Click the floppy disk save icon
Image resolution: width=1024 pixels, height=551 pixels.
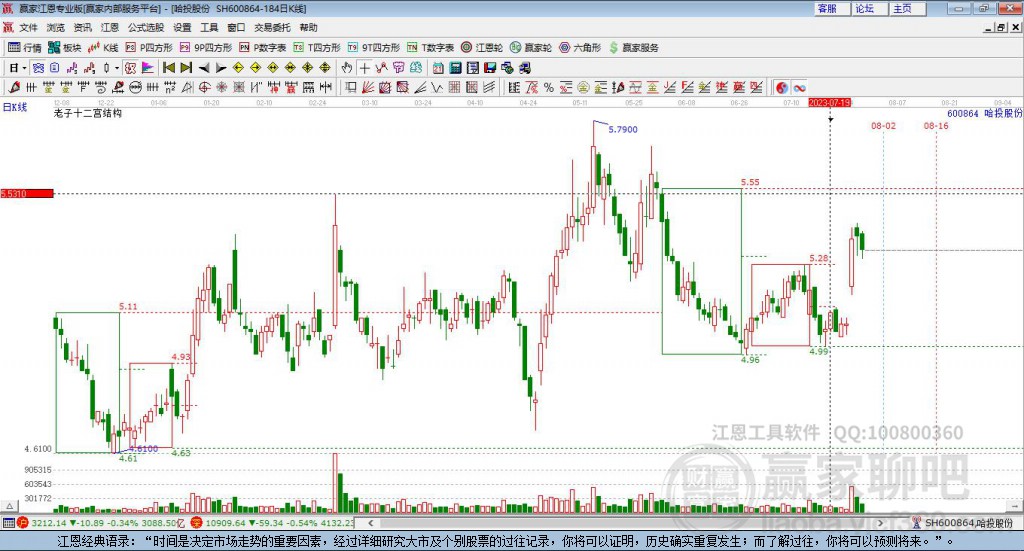coord(490,68)
